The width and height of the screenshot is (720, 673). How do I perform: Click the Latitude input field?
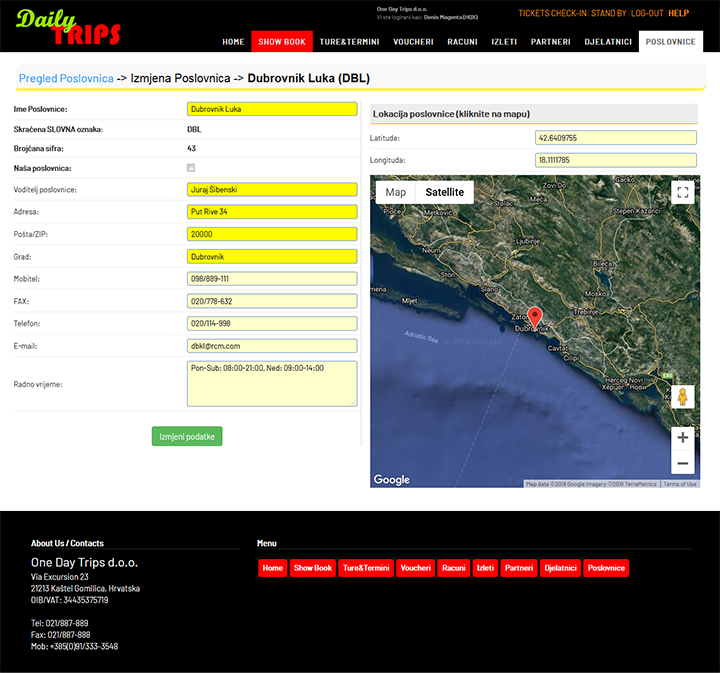pyautogui.click(x=615, y=138)
